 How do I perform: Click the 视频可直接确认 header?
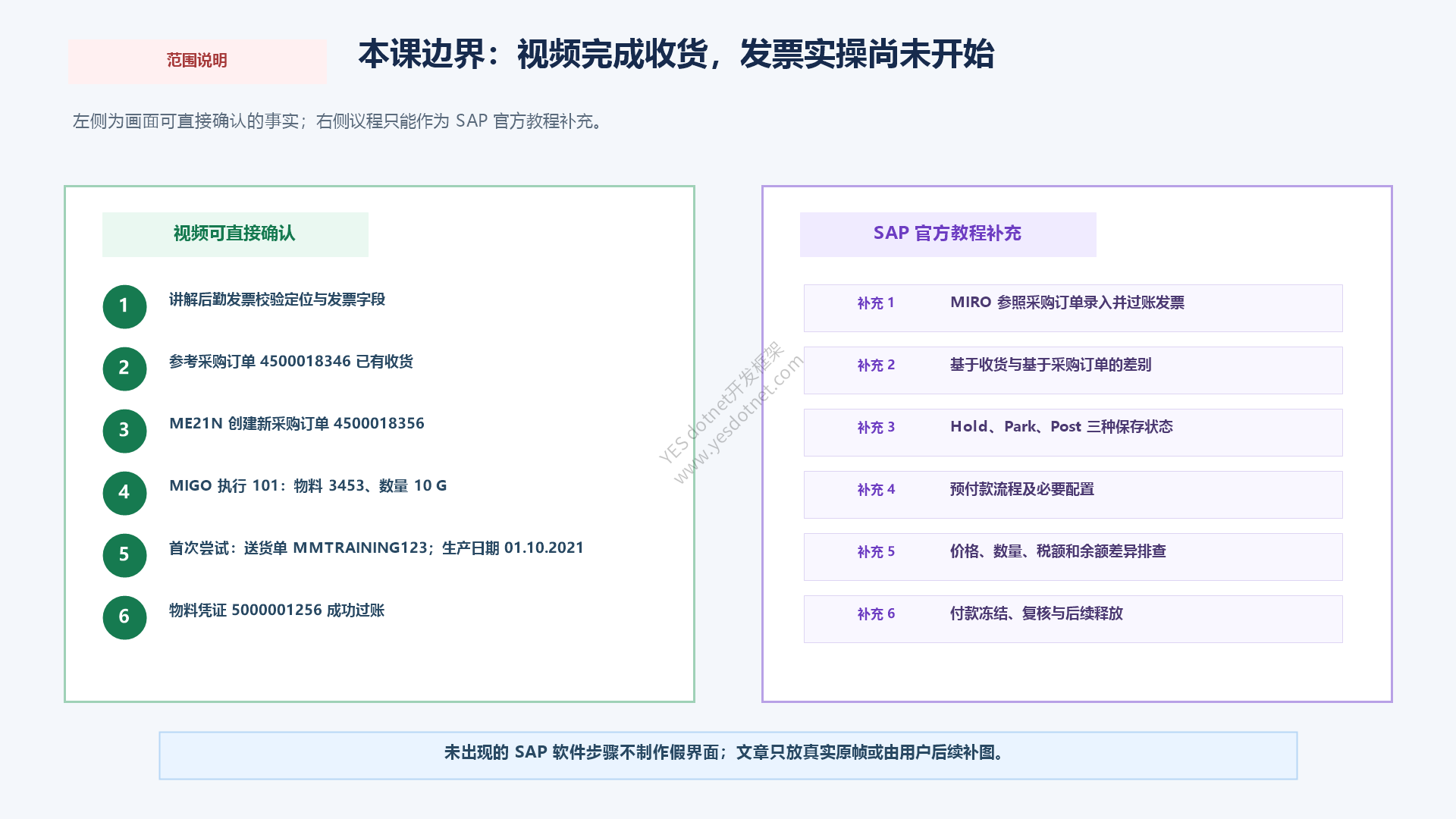[x=234, y=234]
